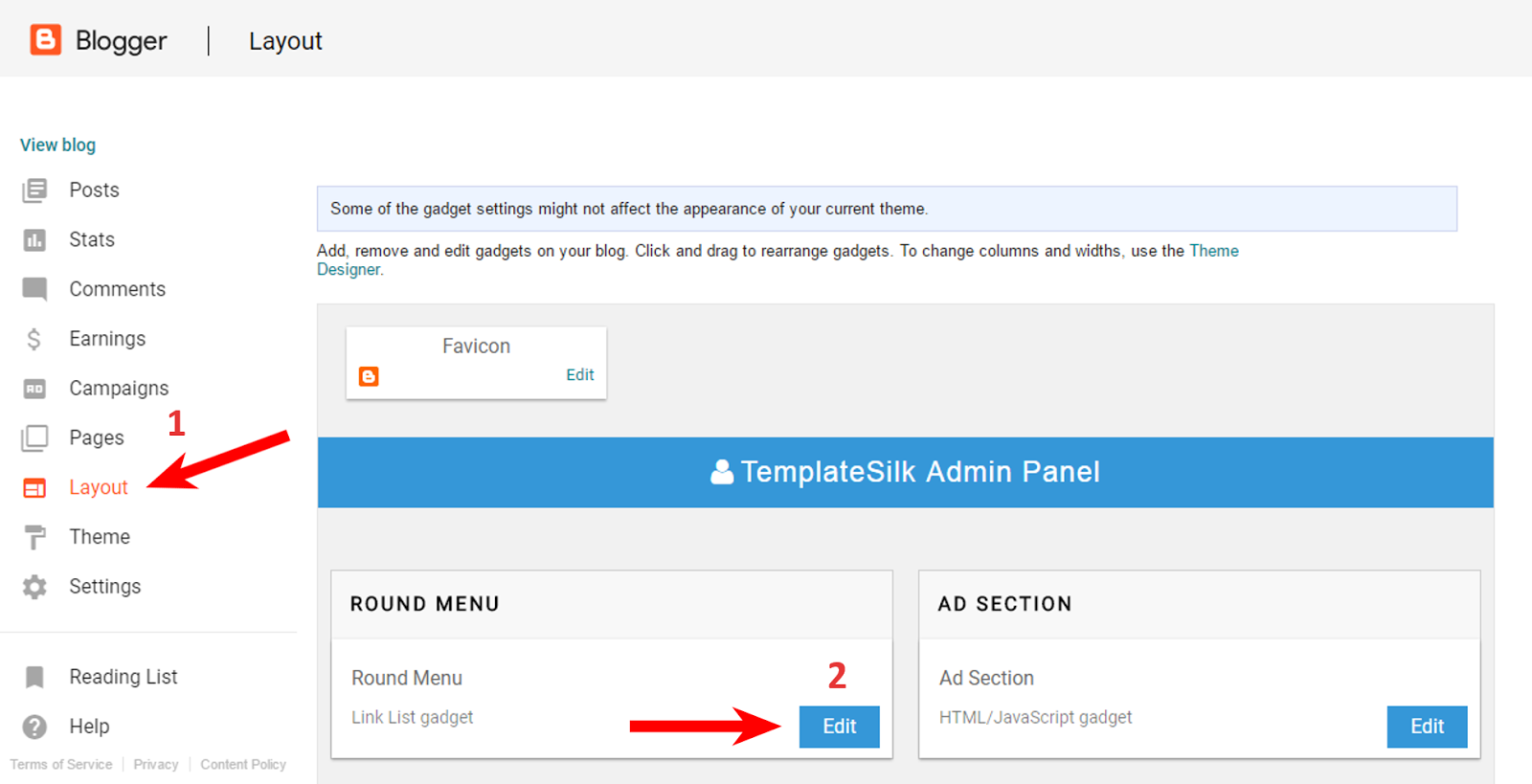
Task: Click the Blogger logo icon
Action: (45, 40)
